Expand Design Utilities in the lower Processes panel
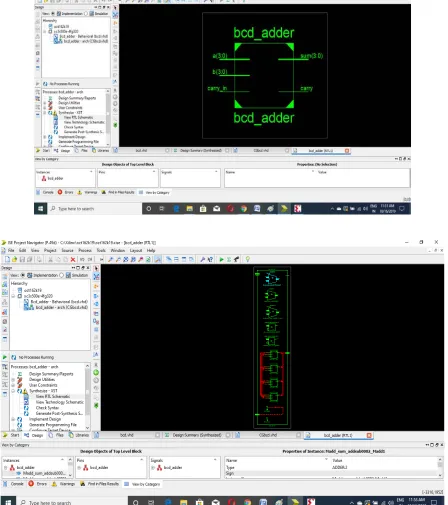448x505 pixels. click(13, 379)
